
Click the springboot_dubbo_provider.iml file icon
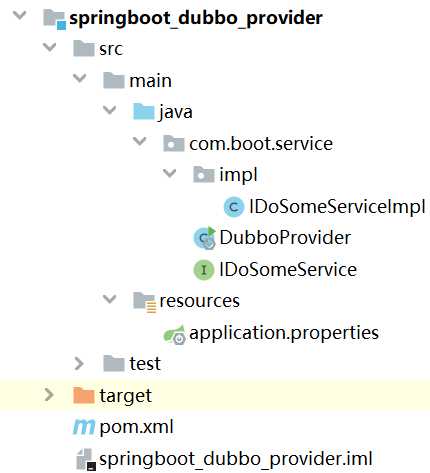pyautogui.click(x=86, y=459)
